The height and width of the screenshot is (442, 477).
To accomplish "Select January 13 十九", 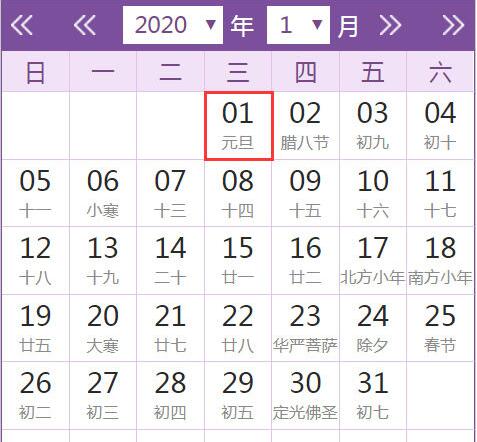I will (x=103, y=261).
